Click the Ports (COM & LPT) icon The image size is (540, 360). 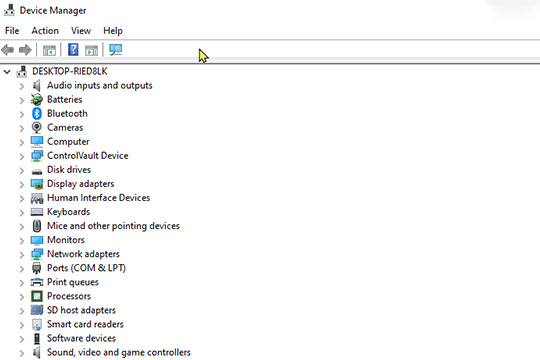pos(37,268)
